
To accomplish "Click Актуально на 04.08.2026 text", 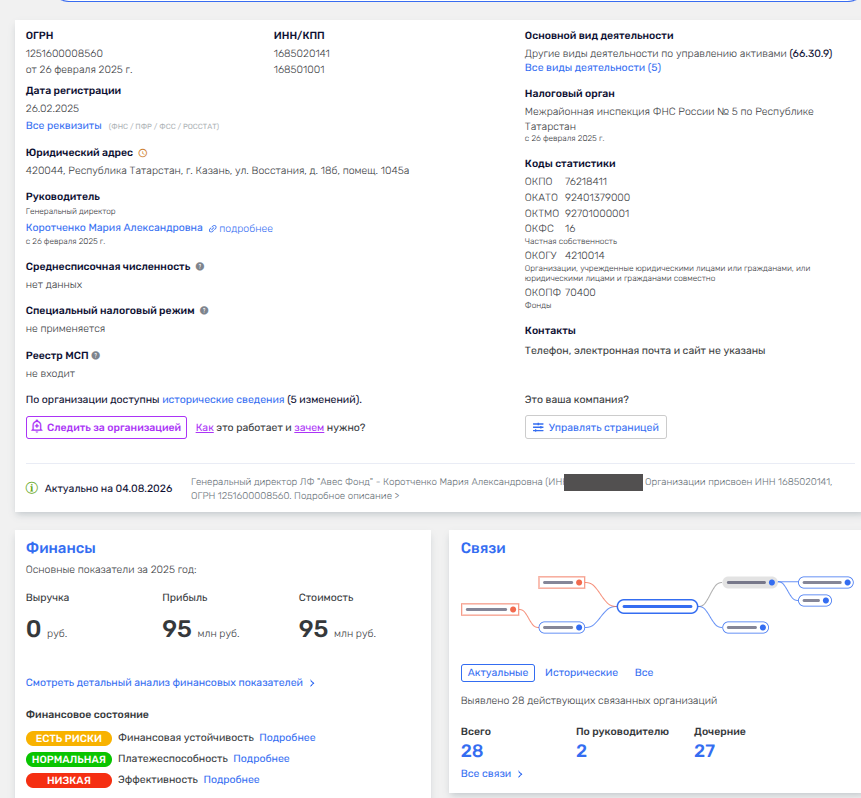I will tap(108, 488).
